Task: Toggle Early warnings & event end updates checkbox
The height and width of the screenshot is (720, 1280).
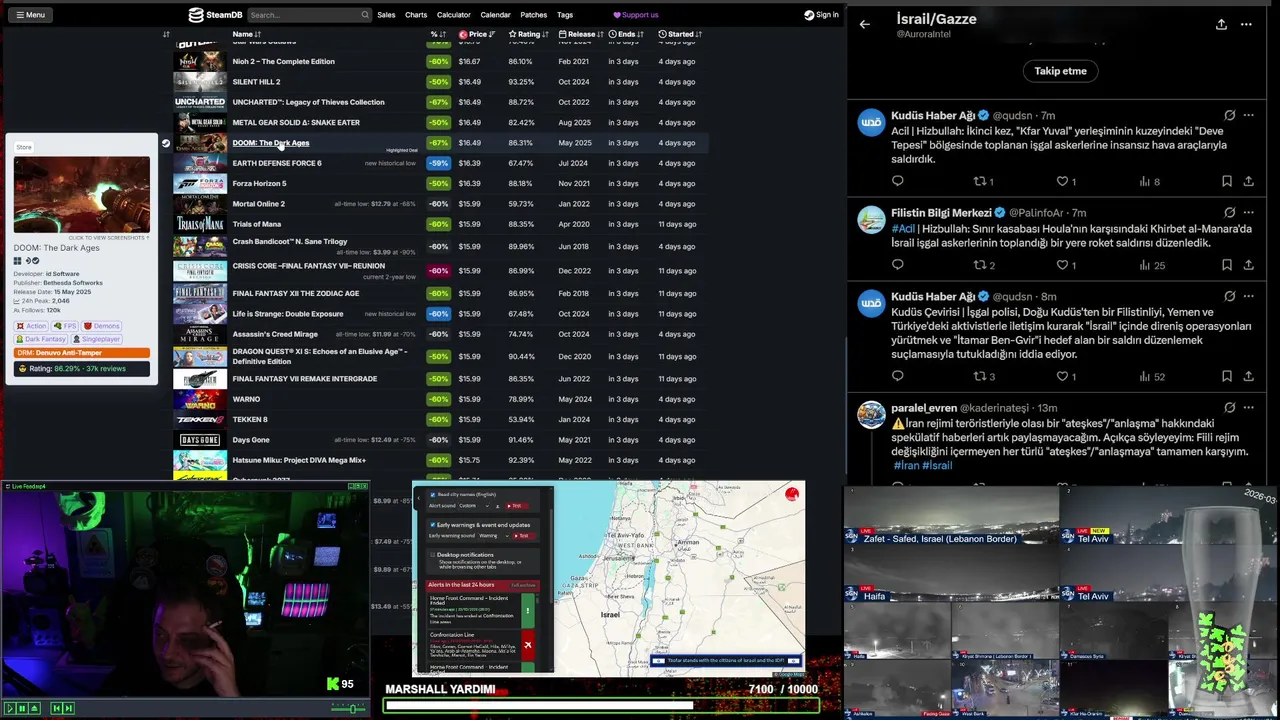Action: coord(432,525)
